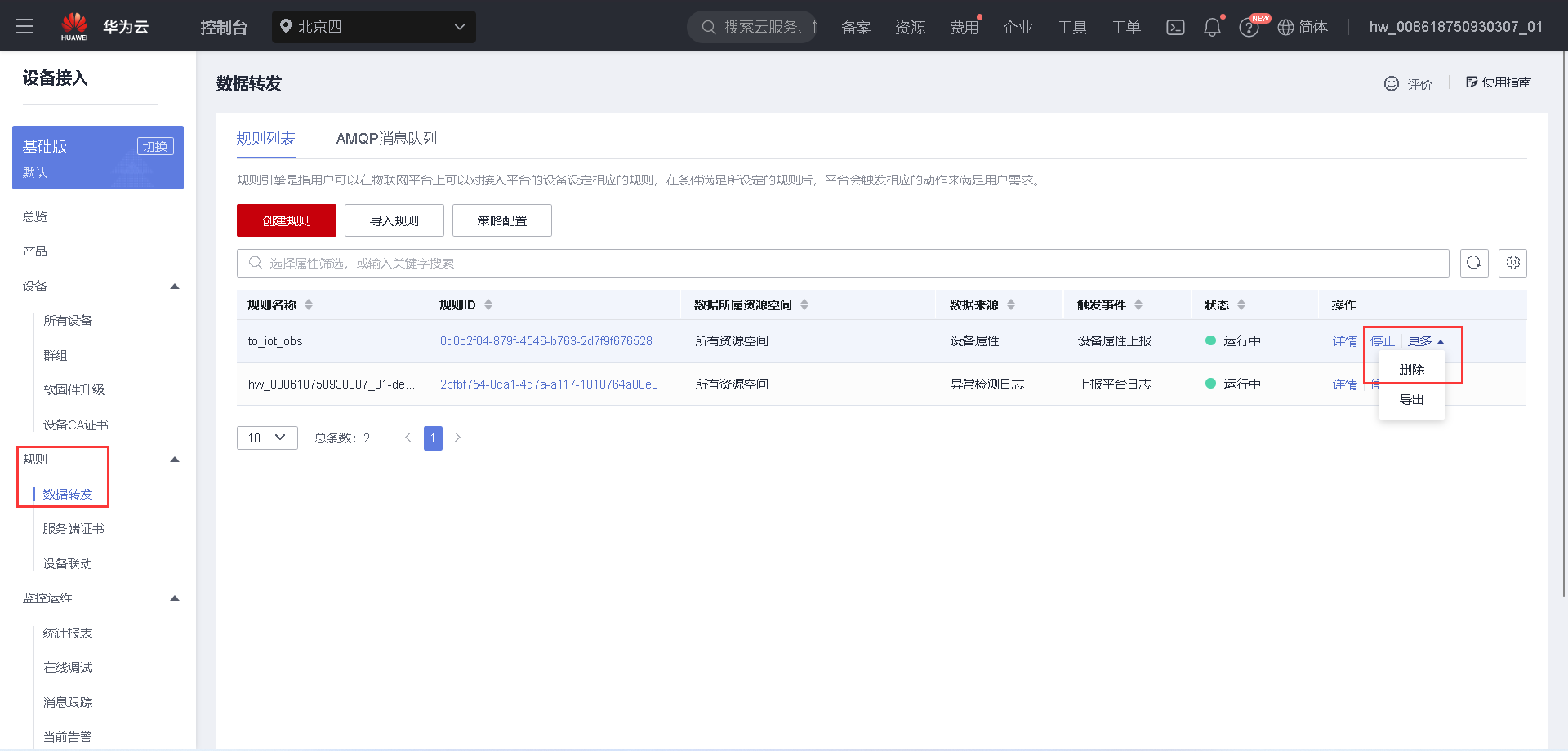Collapse the 设备 sidebar section
This screenshot has height=751, width=1568.
174,286
